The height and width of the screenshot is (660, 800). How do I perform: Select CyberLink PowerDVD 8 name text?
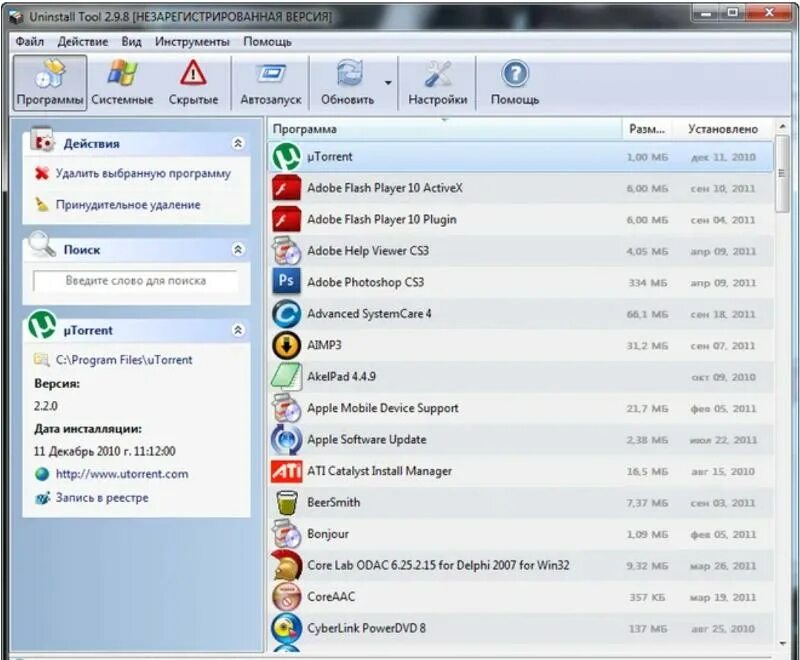coord(366,628)
